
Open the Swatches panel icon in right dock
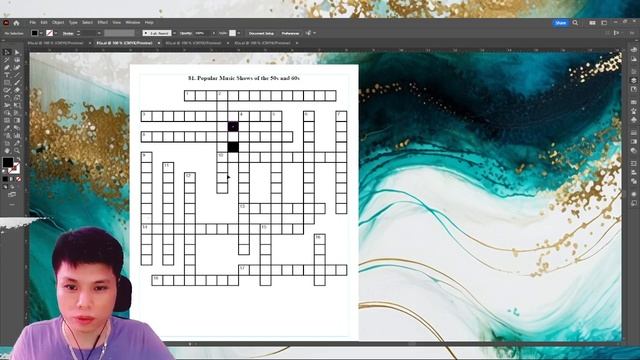[x=633, y=102]
